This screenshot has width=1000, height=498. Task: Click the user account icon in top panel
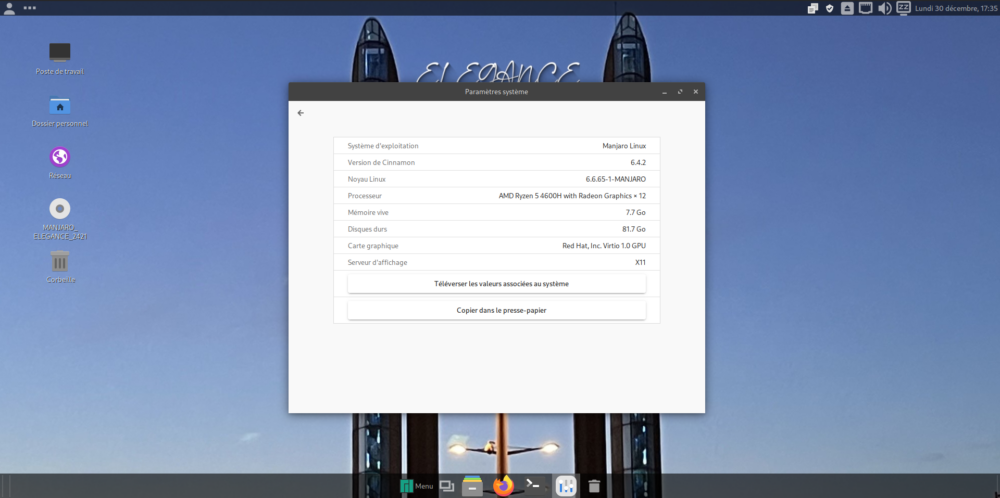10,8
